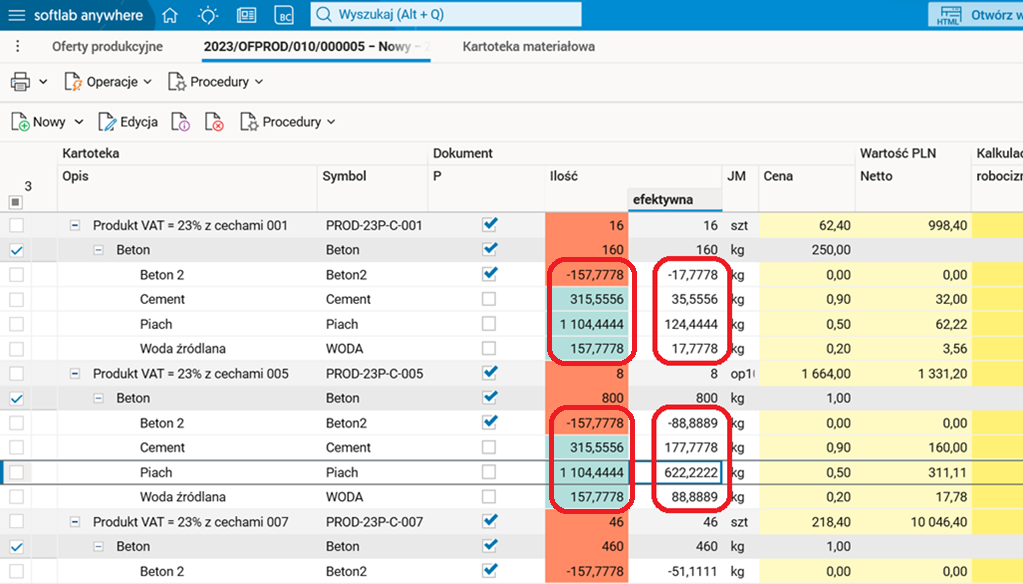Click the delete document icon with red X
This screenshot has width=1023, height=584.
[214, 122]
